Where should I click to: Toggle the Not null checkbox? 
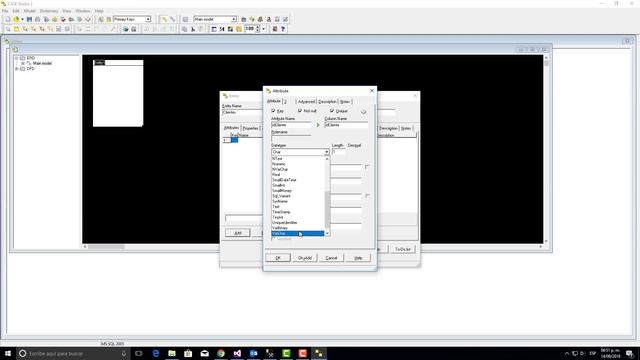pyautogui.click(x=300, y=111)
